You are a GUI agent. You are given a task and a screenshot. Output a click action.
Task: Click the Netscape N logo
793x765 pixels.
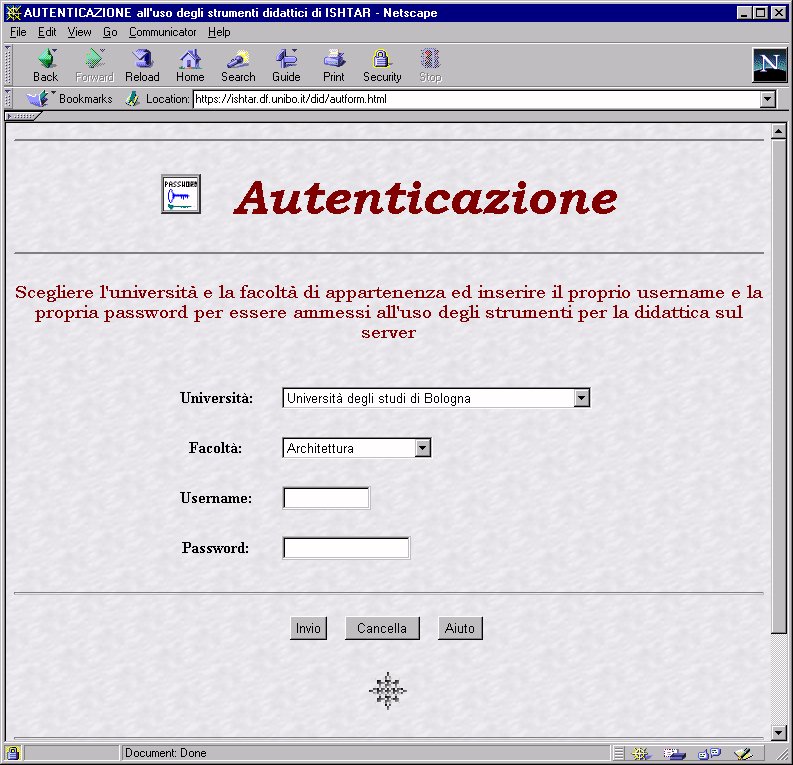769,65
